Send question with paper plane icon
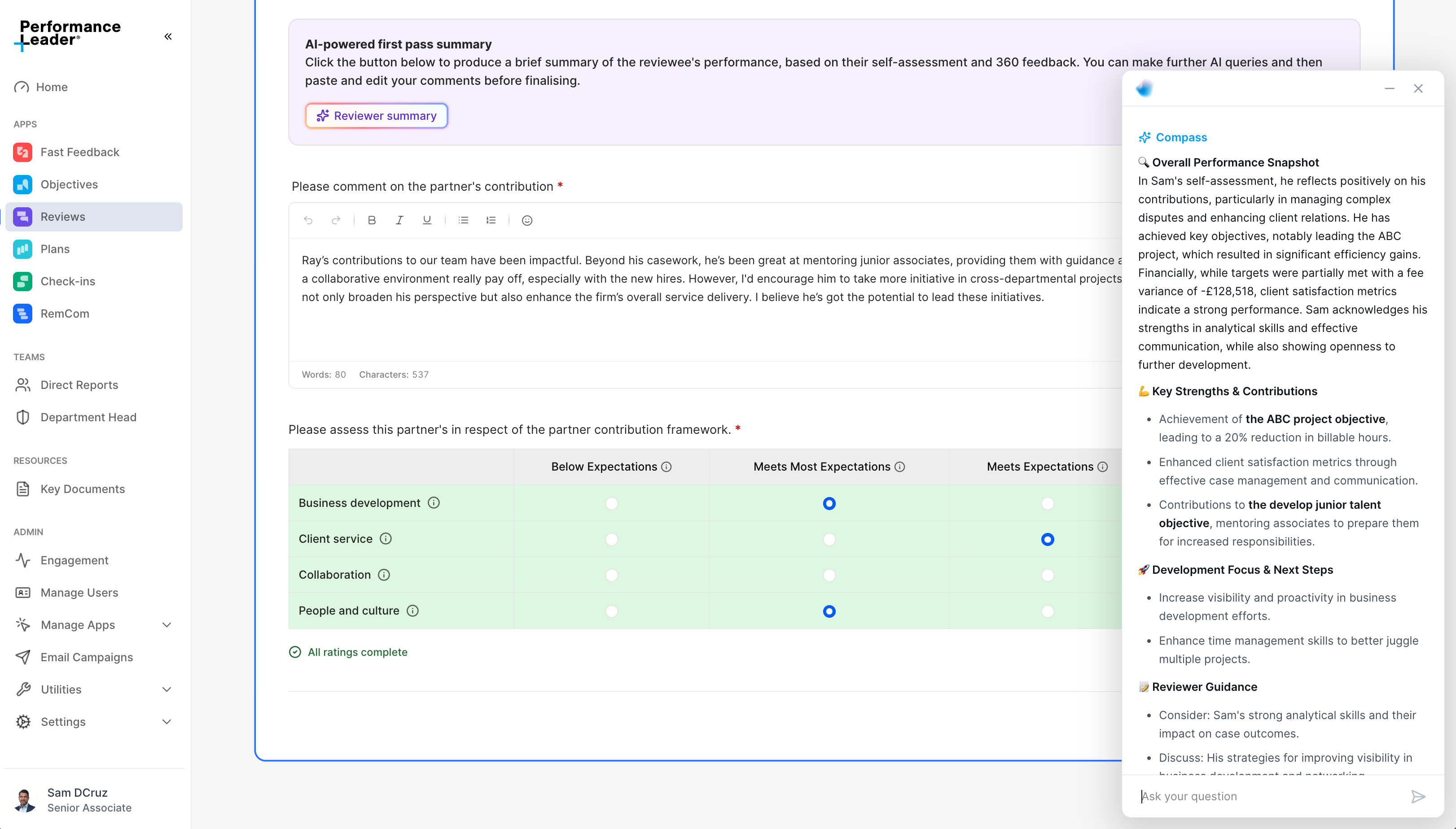Viewport: 1456px width, 829px height. point(1418,797)
